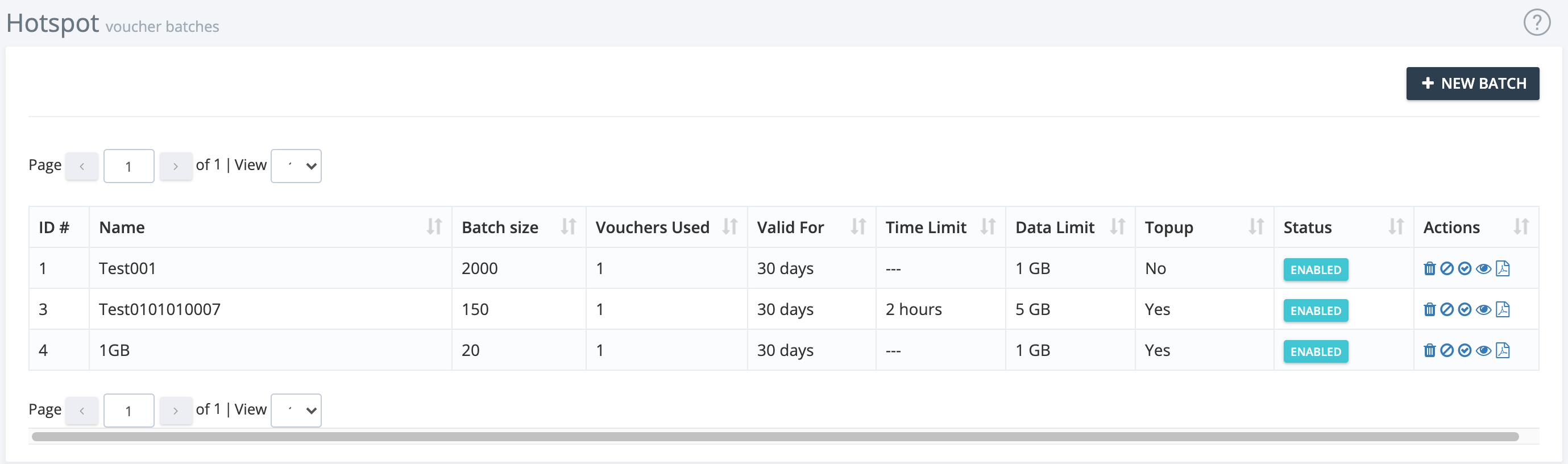The width and height of the screenshot is (1568, 464).
Task: Select the Test001 name cell
Action: tap(270, 268)
